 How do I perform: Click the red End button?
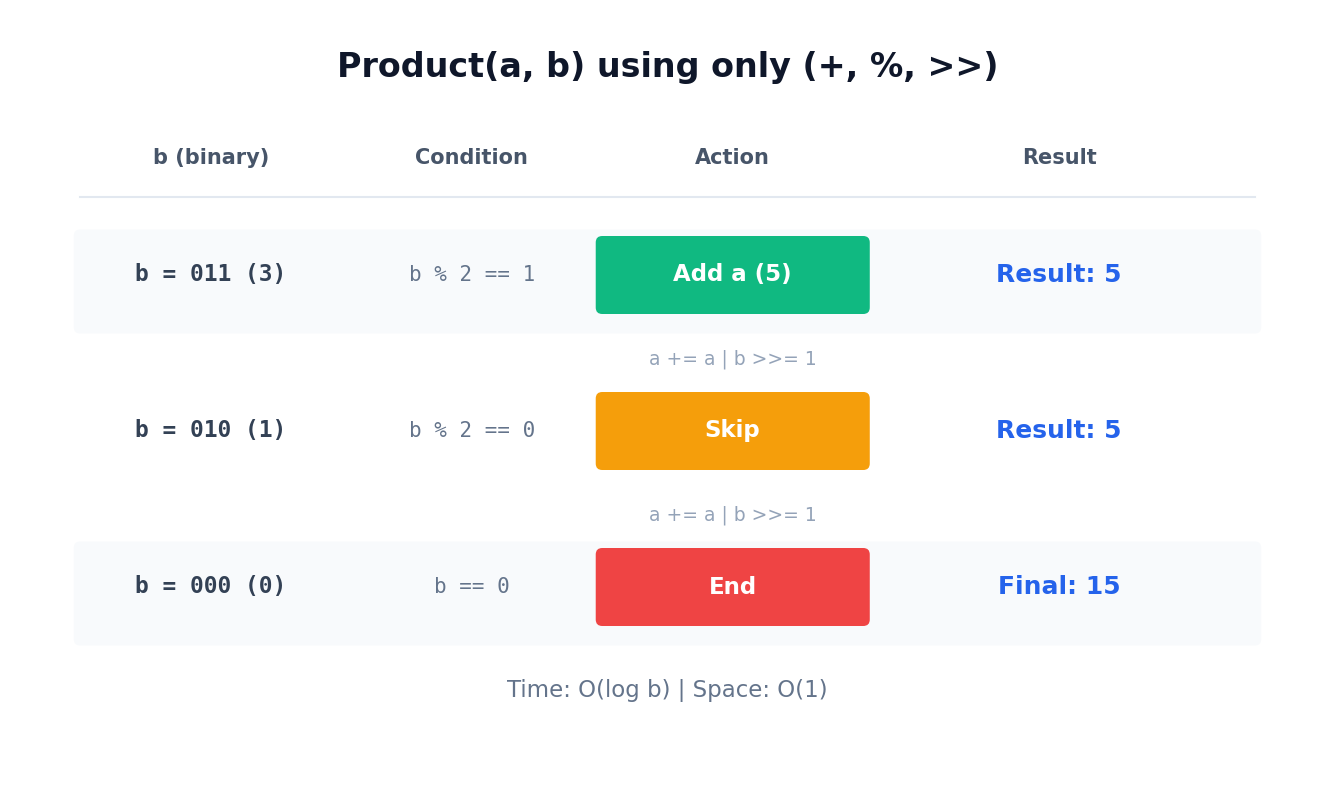(x=732, y=587)
